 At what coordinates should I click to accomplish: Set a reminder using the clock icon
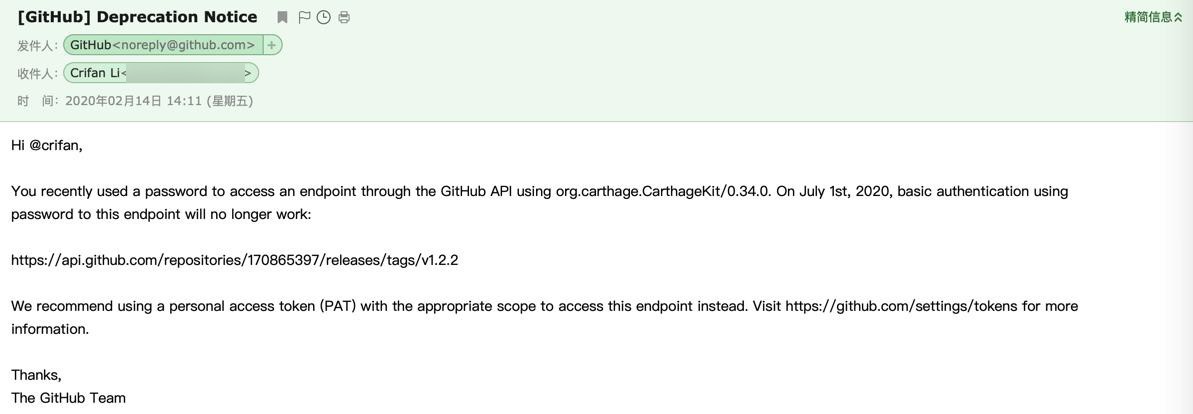[323, 17]
